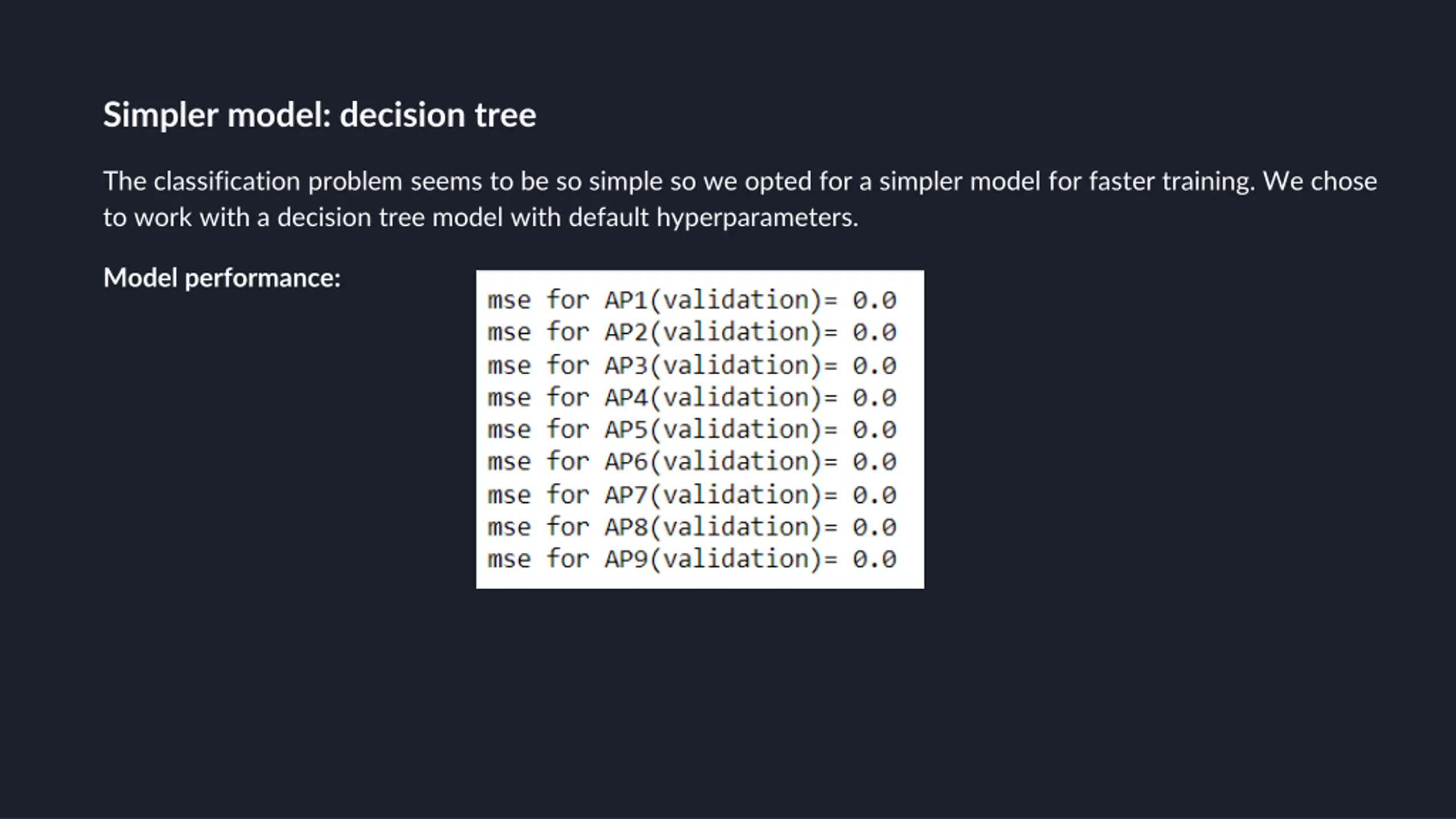The image size is (1456, 819).
Task: Select the 'mse for AP3(validation)' output line
Action: 692,365
